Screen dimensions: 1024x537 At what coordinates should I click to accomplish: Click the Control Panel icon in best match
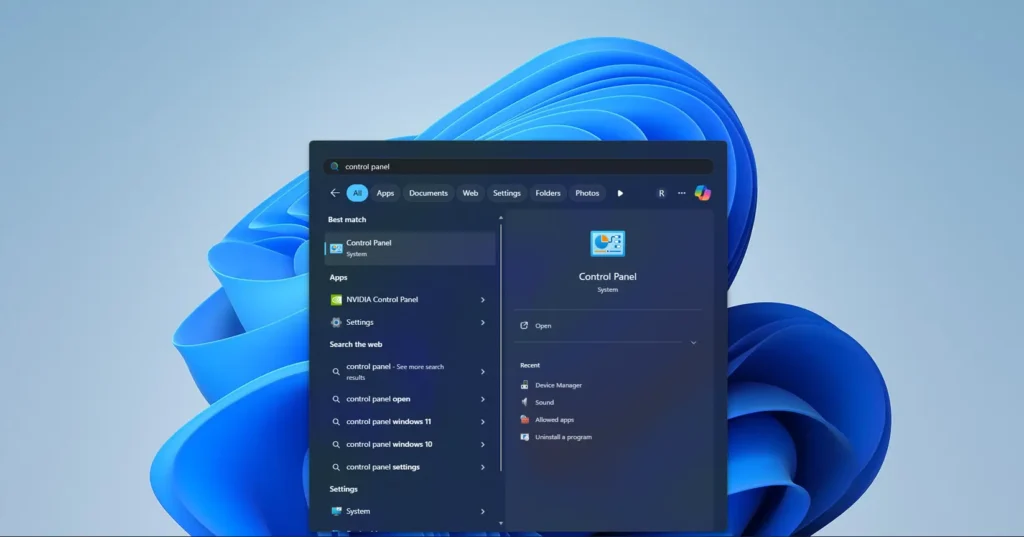pos(336,248)
